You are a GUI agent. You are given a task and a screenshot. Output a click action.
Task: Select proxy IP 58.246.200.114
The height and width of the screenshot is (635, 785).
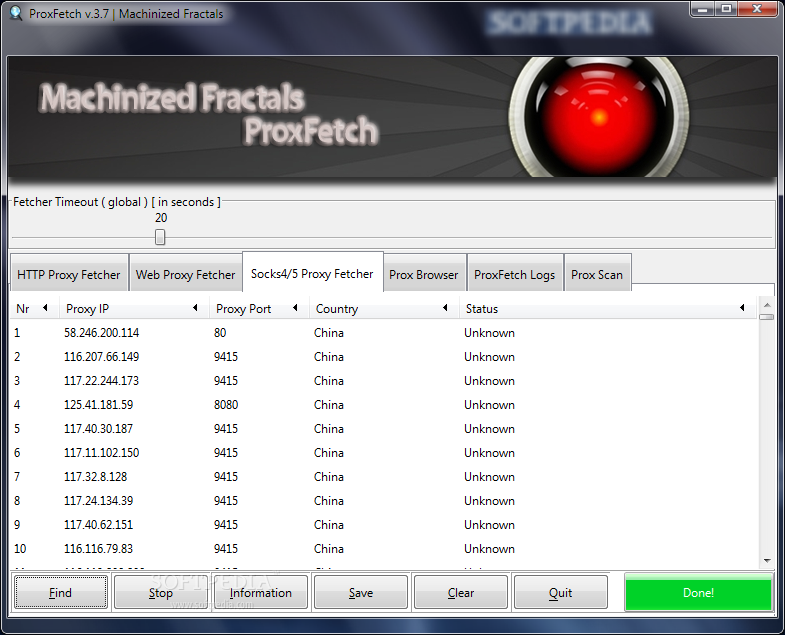[102, 333]
